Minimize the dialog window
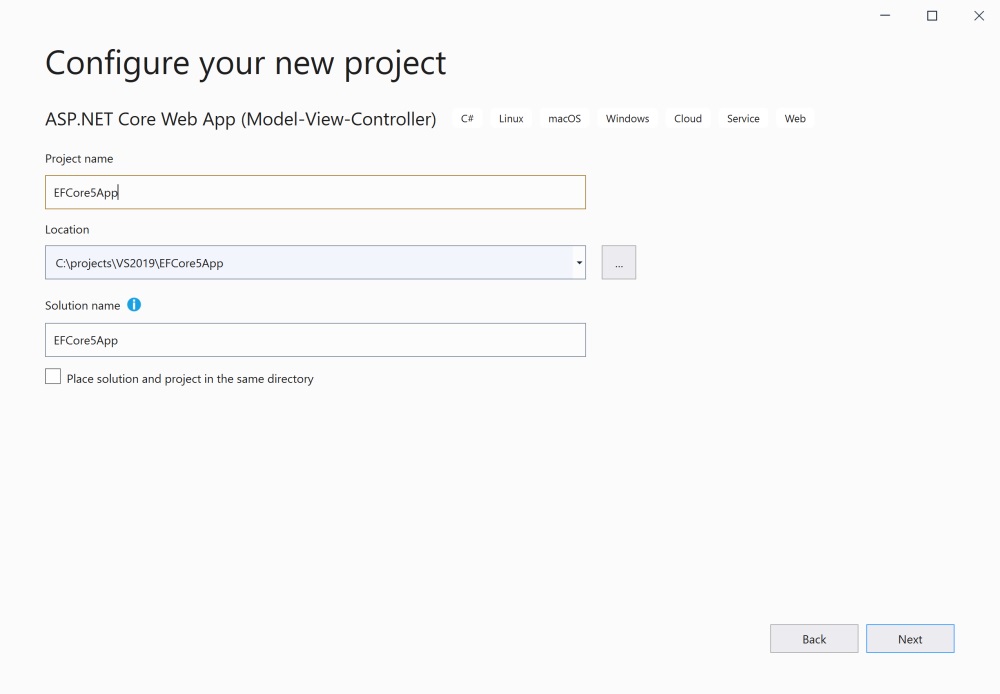 (885, 15)
